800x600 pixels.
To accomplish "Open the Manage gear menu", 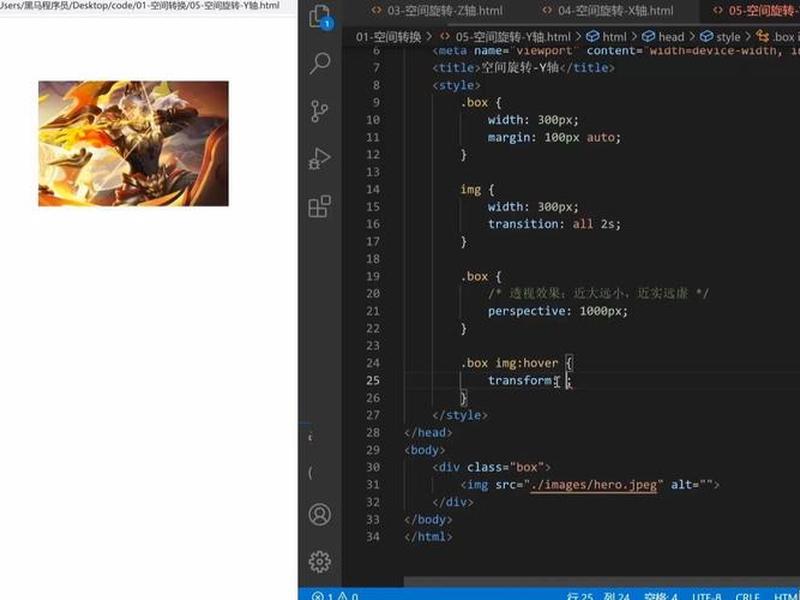I will (320, 562).
